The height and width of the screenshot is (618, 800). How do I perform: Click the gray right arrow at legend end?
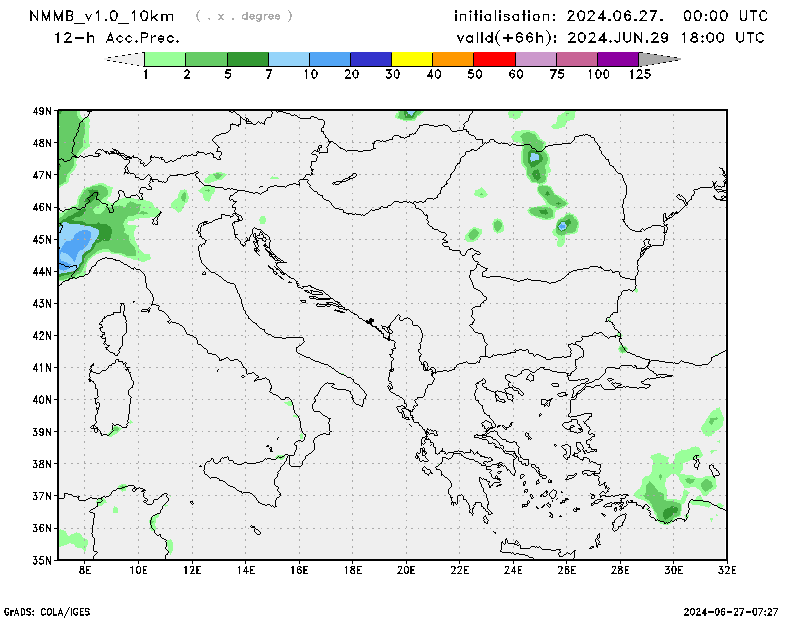[x=660, y=59]
